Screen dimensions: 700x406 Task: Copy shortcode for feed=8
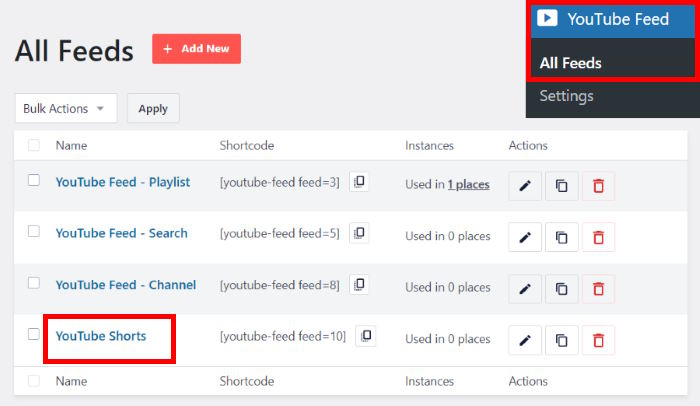click(359, 285)
